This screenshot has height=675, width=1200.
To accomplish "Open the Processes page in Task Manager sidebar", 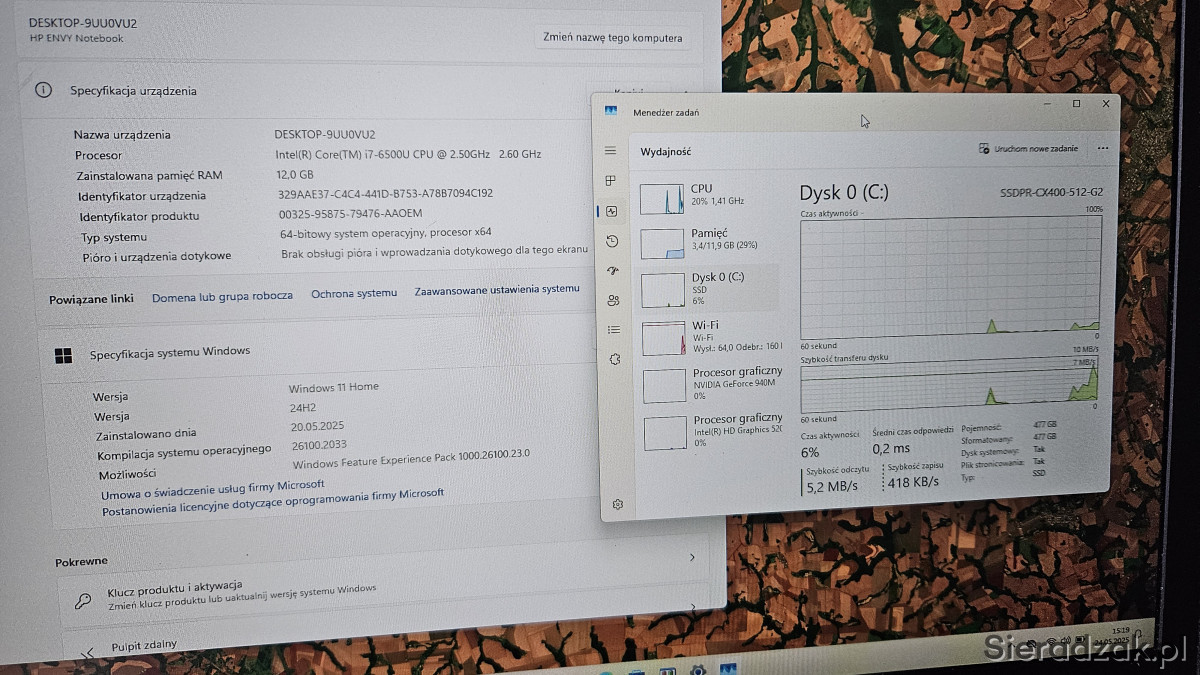I will (611, 180).
